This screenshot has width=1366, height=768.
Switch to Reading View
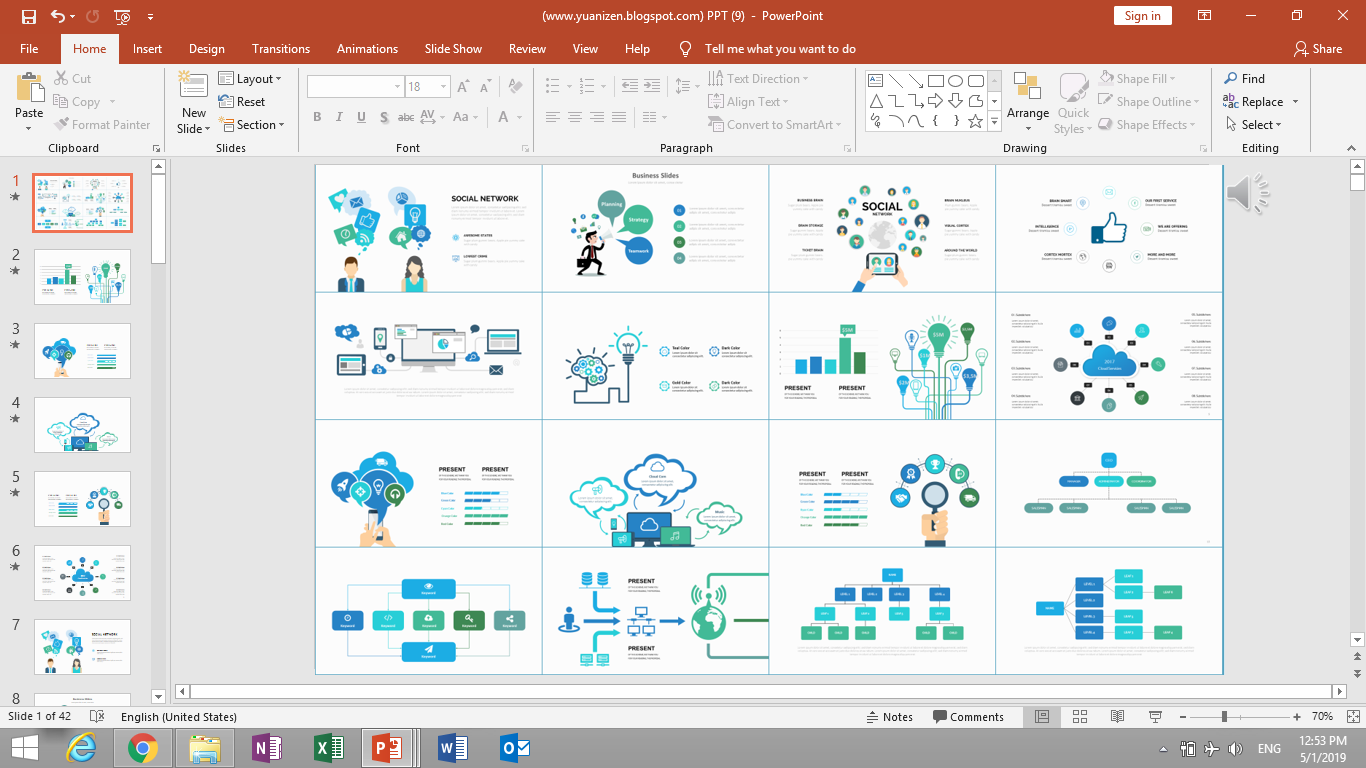click(1117, 717)
